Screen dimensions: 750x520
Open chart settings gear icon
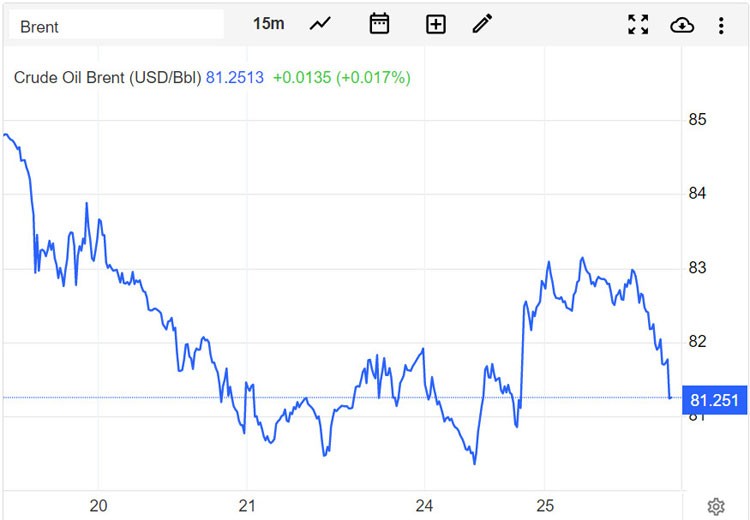(x=715, y=506)
